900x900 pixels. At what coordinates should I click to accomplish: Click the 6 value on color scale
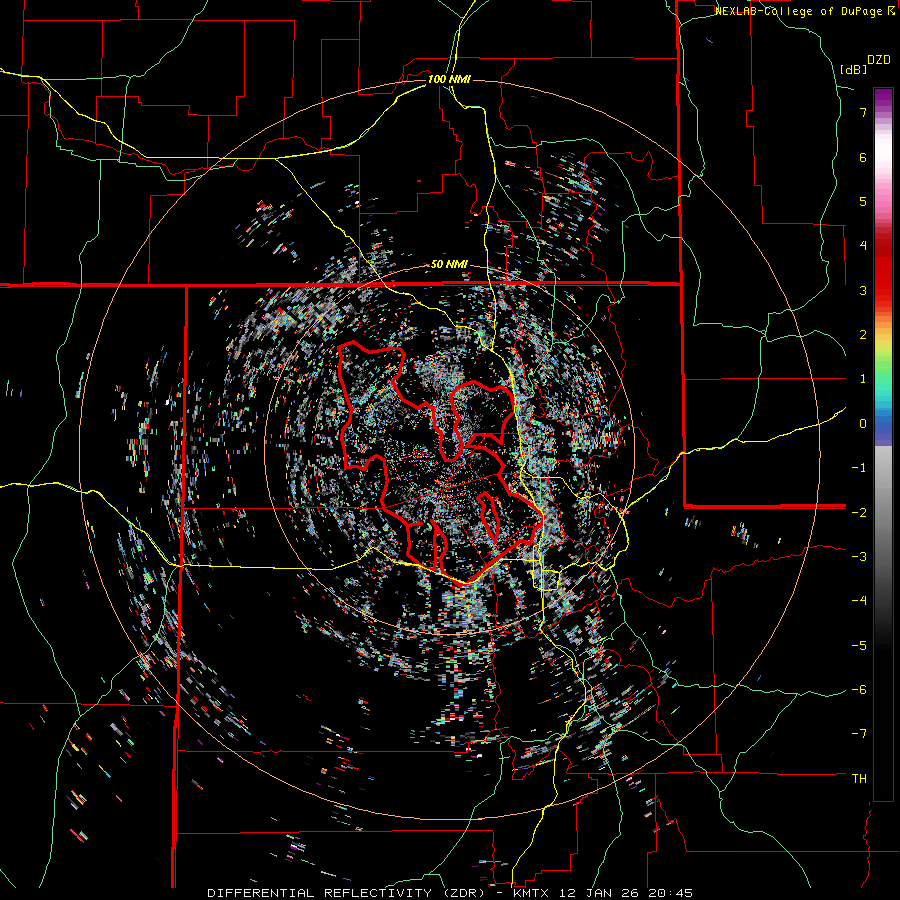pyautogui.click(x=863, y=157)
